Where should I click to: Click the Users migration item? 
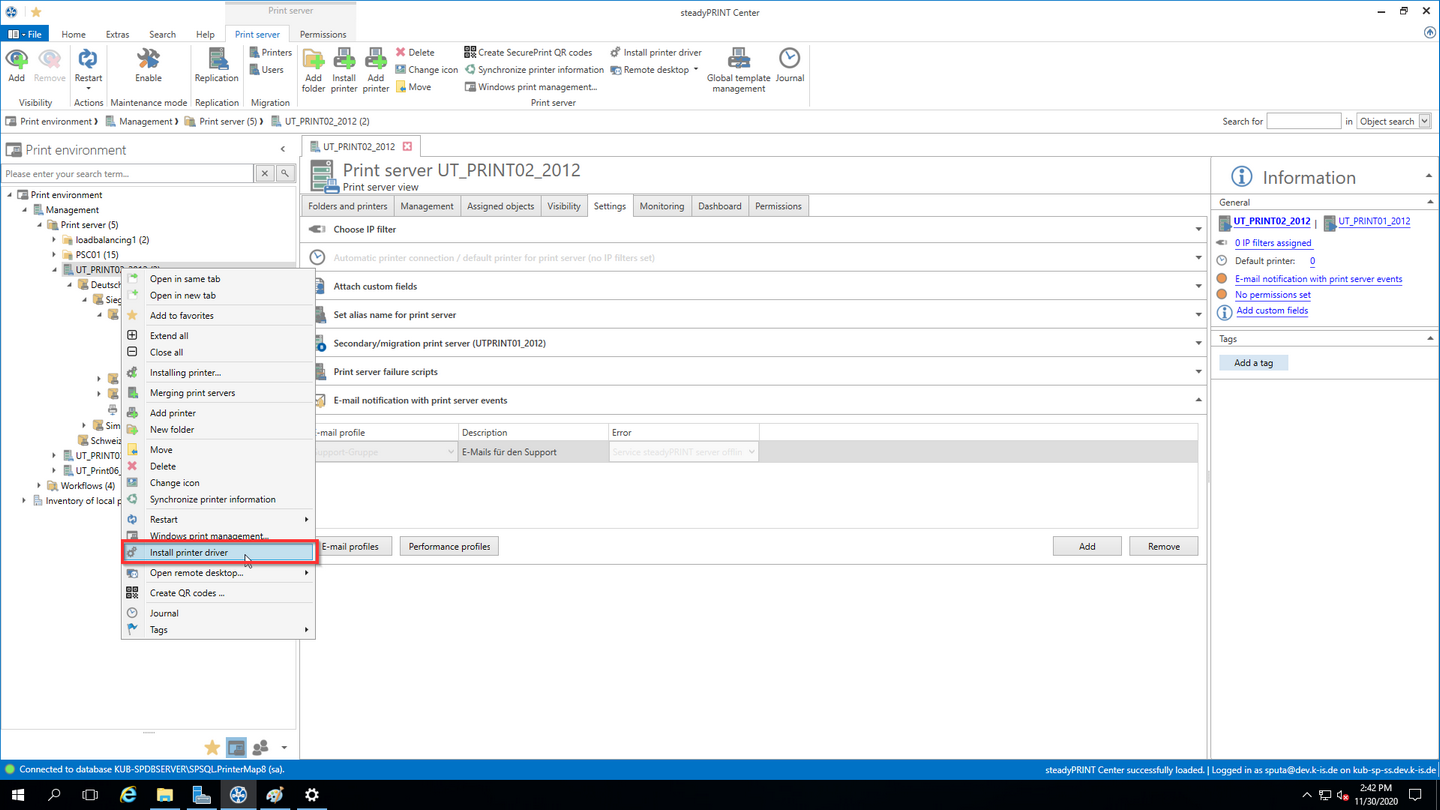point(266,70)
